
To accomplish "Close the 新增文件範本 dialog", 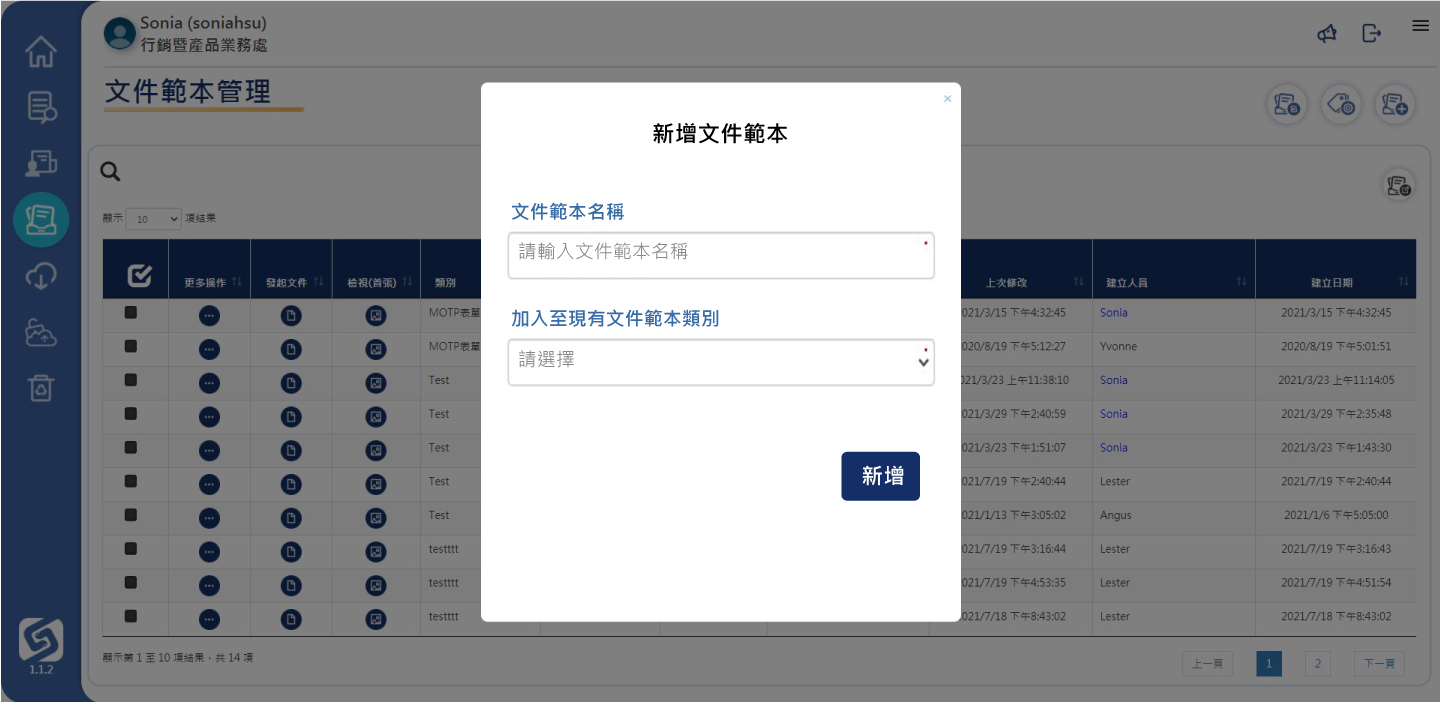I will tap(947, 99).
